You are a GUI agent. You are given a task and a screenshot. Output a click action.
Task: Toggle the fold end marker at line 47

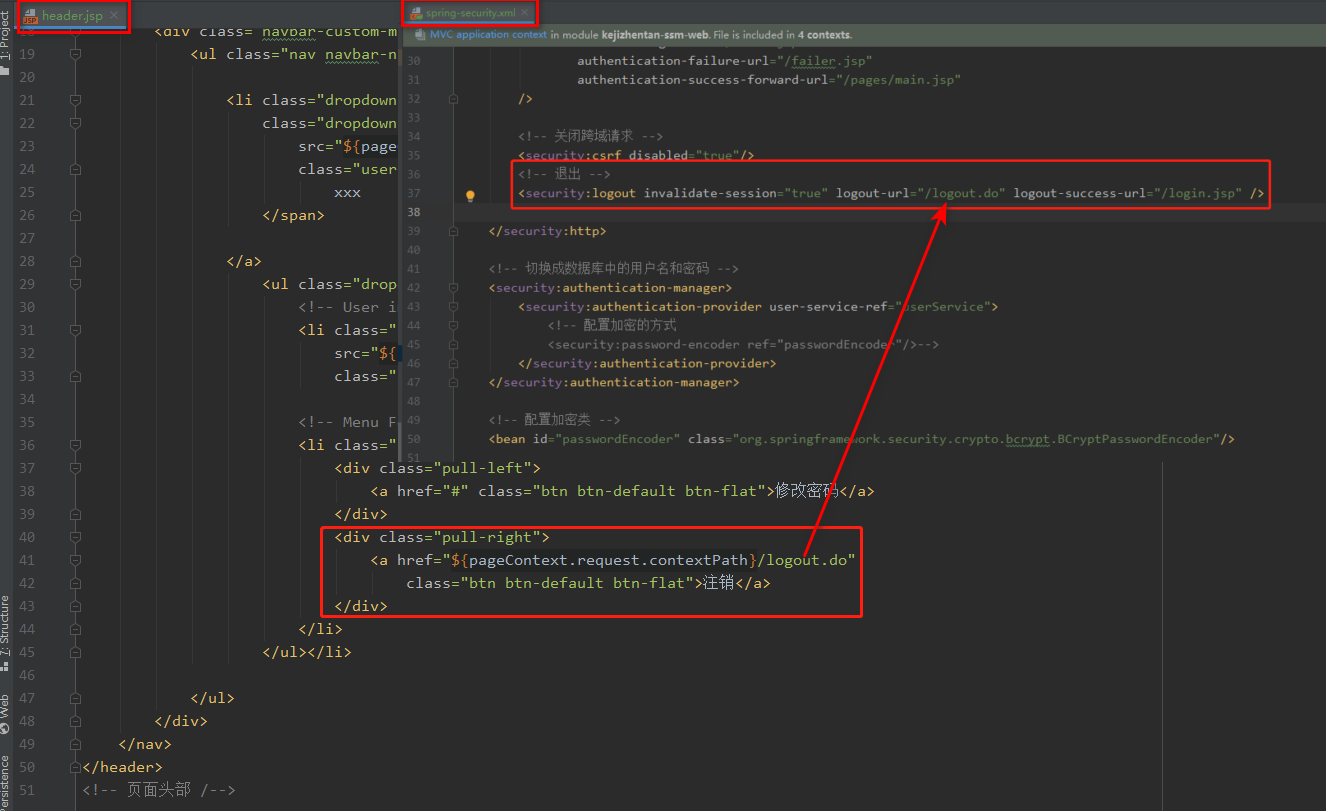click(75, 698)
